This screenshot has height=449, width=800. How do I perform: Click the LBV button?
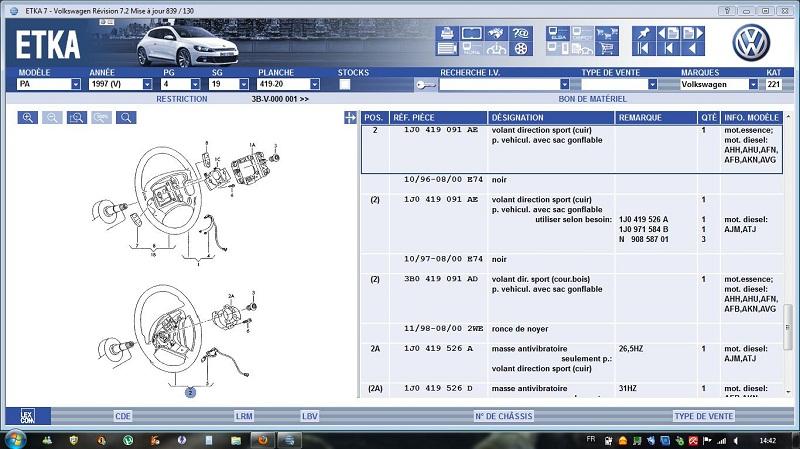click(x=310, y=416)
